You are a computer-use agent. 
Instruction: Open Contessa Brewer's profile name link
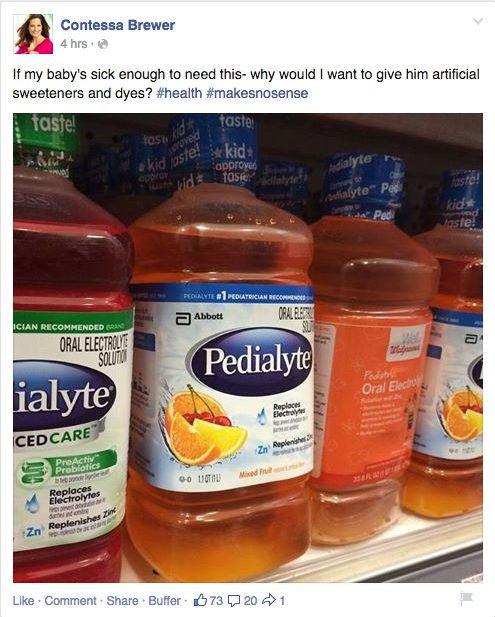click(118, 25)
